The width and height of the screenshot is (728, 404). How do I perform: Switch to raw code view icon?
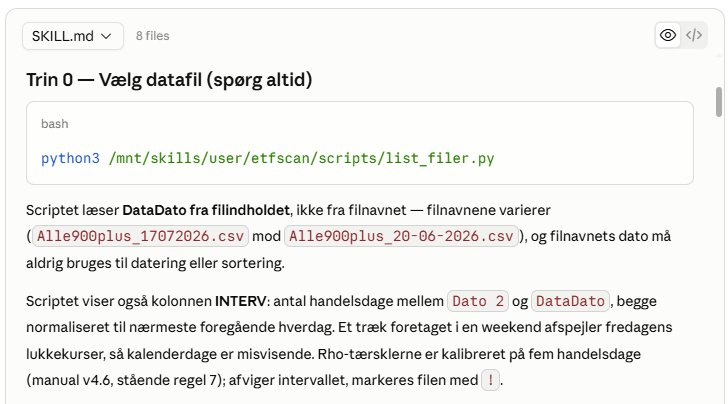(x=694, y=35)
